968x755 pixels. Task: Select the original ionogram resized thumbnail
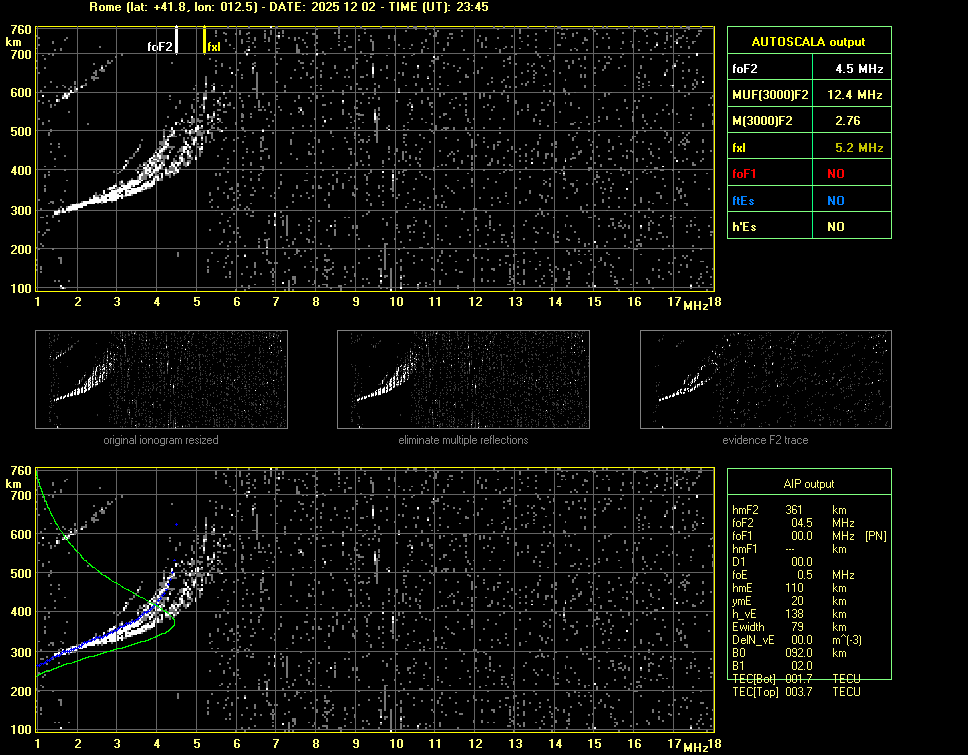pyautogui.click(x=161, y=380)
